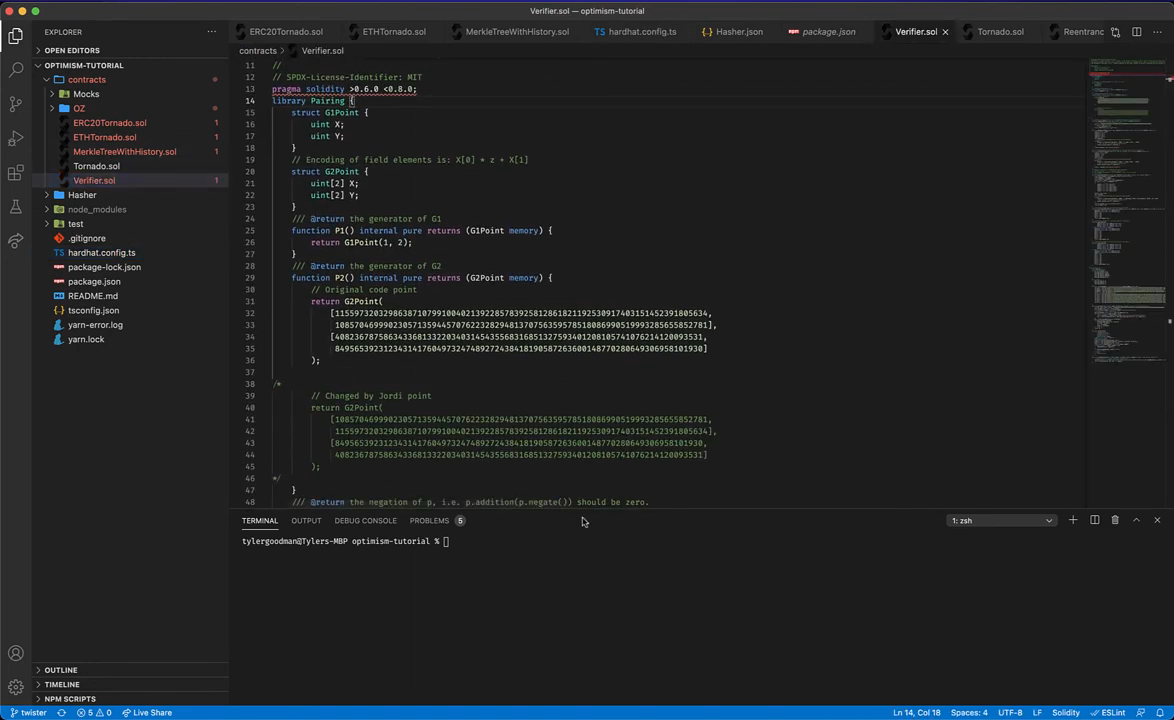Change end of line sequence LF

[1037, 713]
